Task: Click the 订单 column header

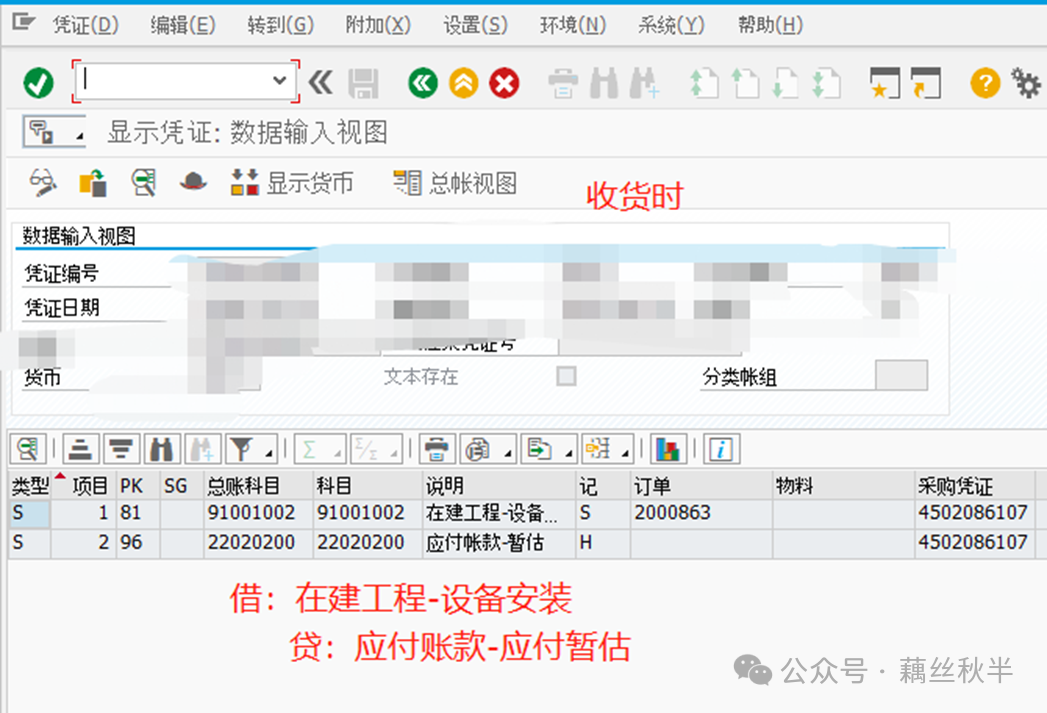Action: click(x=701, y=485)
